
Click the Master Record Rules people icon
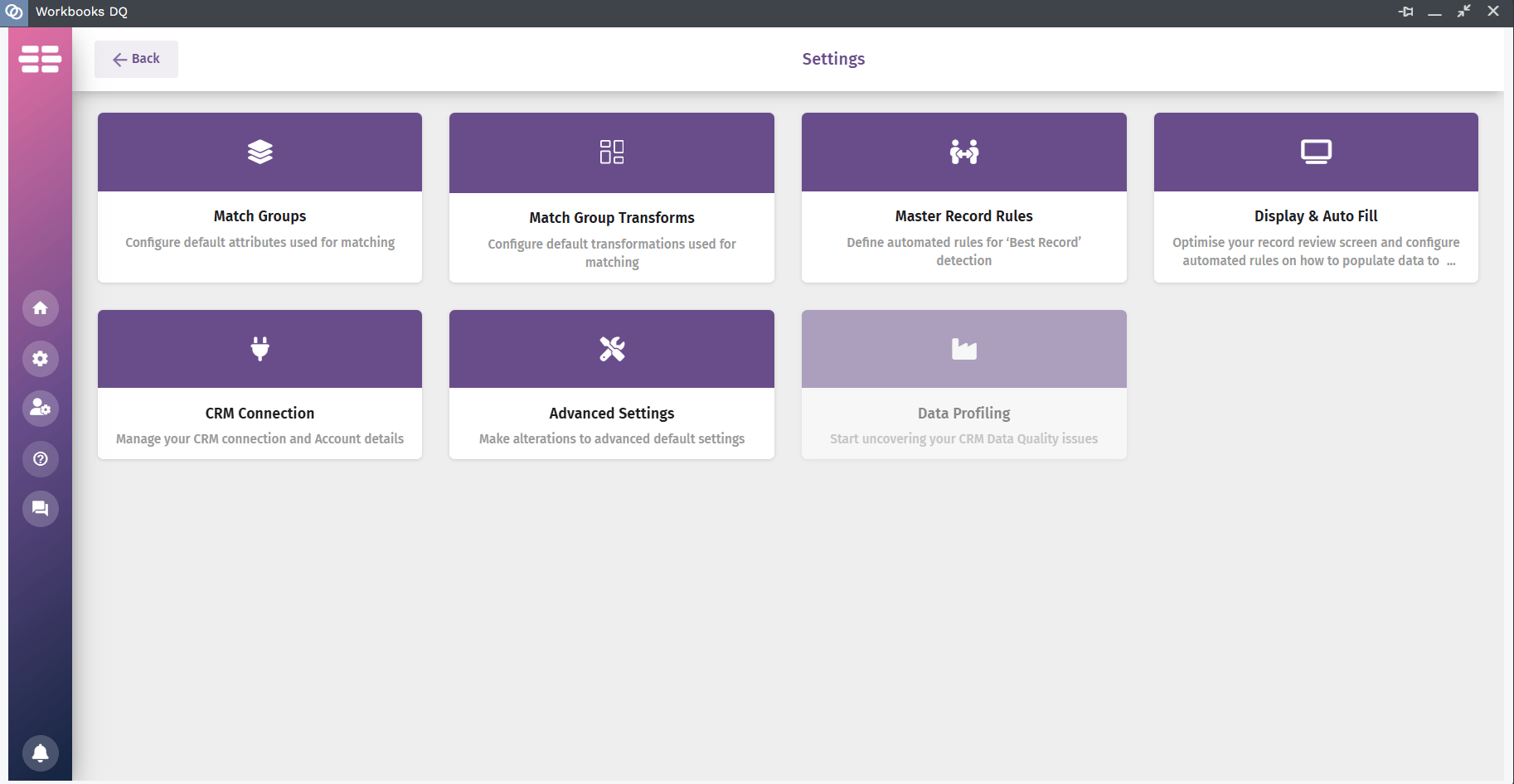coord(963,152)
